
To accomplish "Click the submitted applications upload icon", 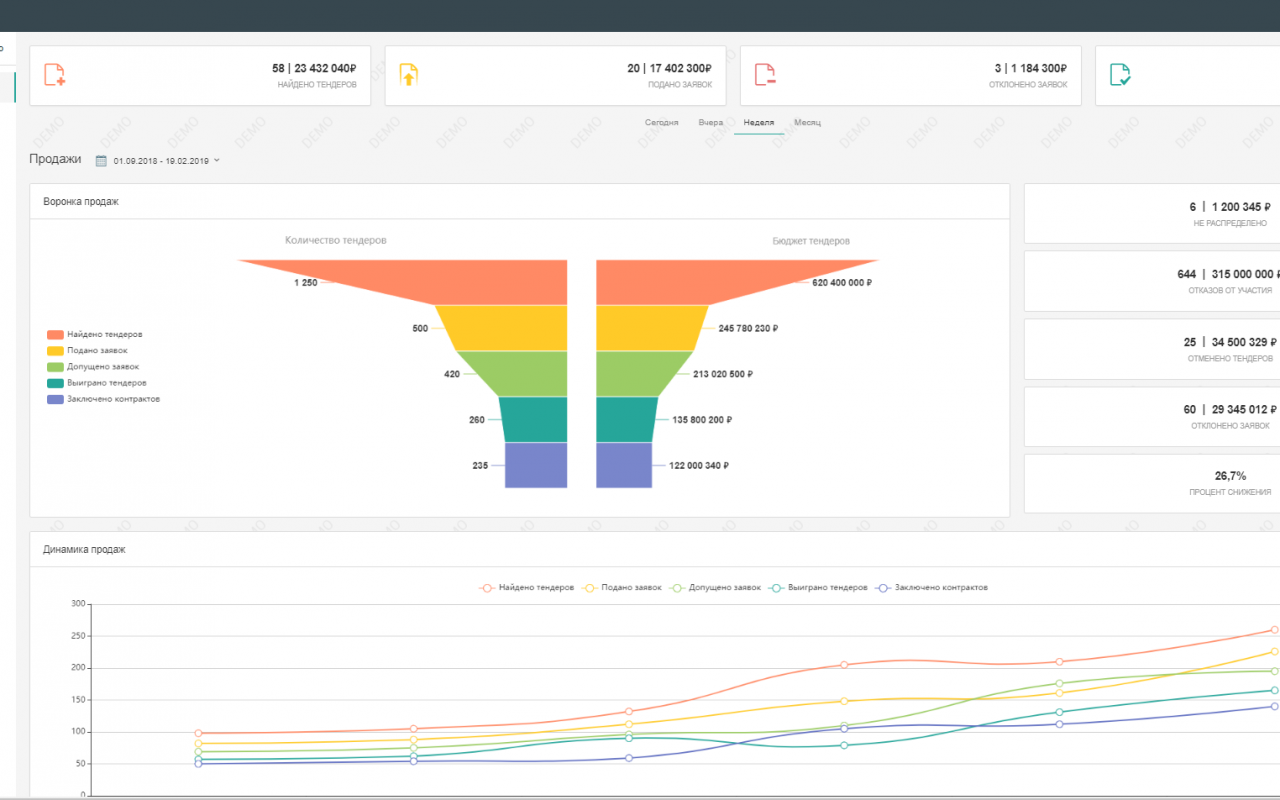I will coord(409,74).
